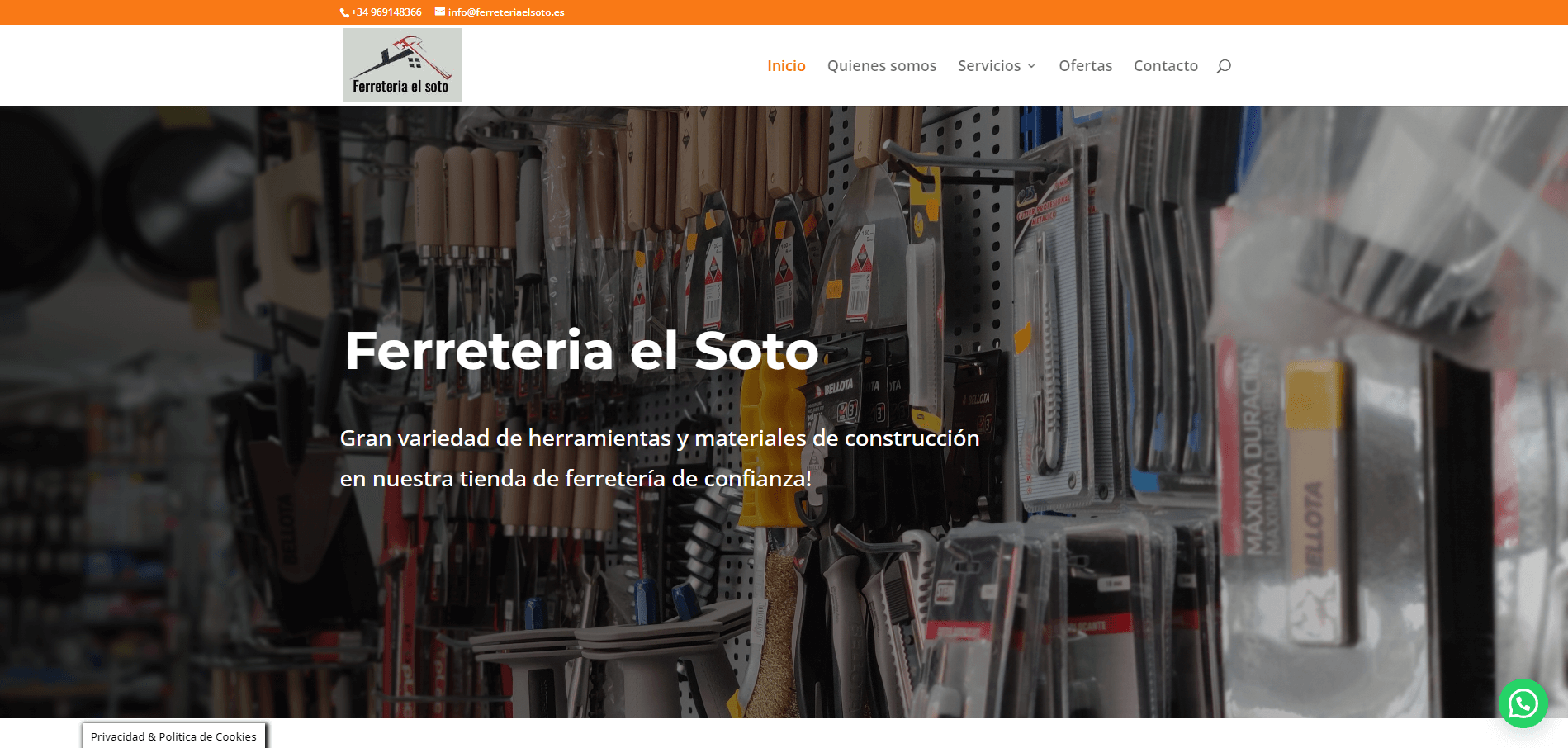Open the WhatsApp chat bubble
This screenshot has height=748, width=1568.
coord(1523,703)
